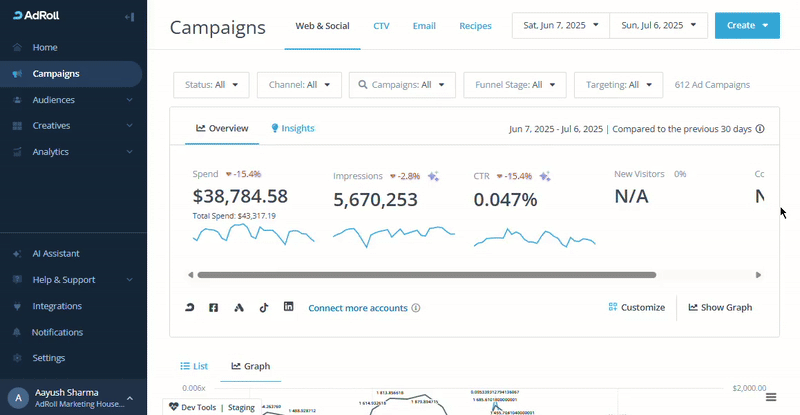Open the start date picker Jun 7, 2025
The image size is (800, 415).
tap(560, 25)
